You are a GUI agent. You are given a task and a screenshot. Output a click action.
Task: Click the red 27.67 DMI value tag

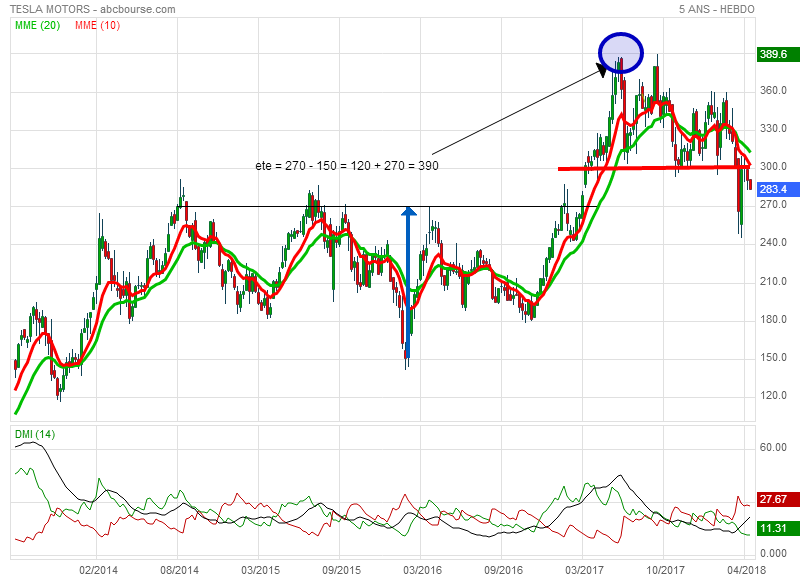coord(778,499)
